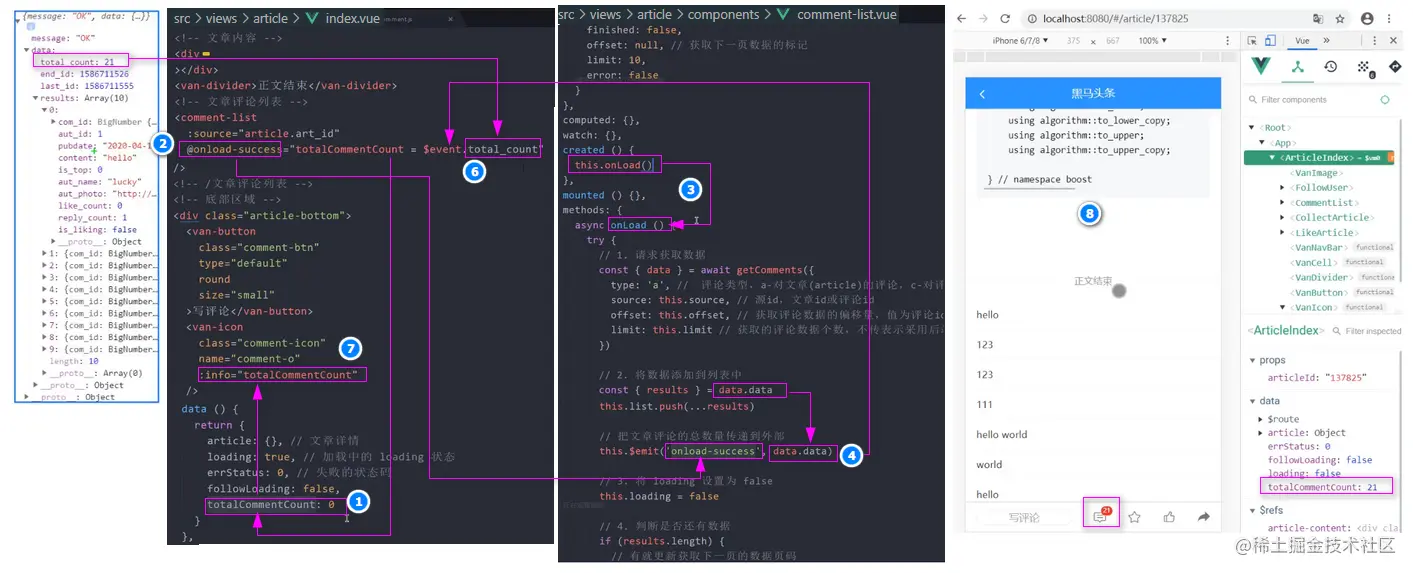Click the device height 667 field
The height and width of the screenshot is (573, 1413).
1113,41
